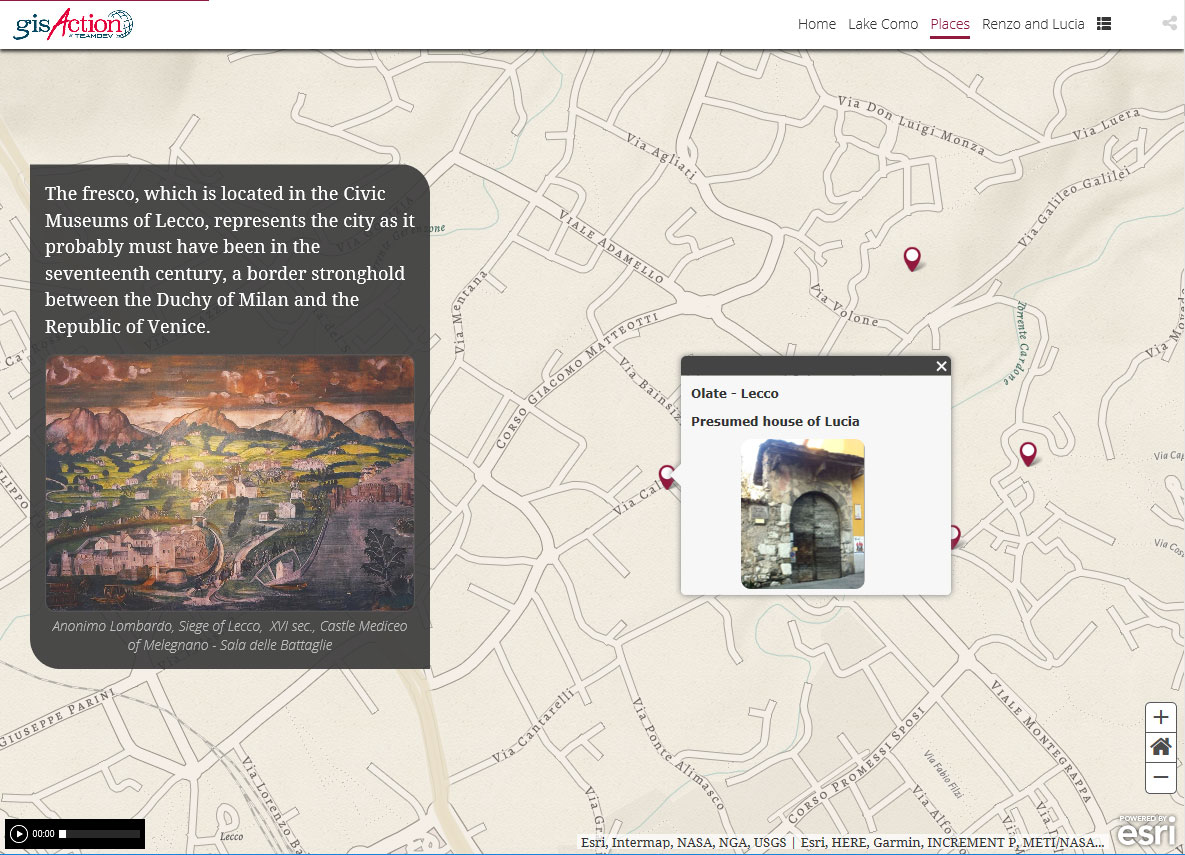Click the 'Via Luera' street label
The image size is (1185, 855).
[x=1106, y=124]
